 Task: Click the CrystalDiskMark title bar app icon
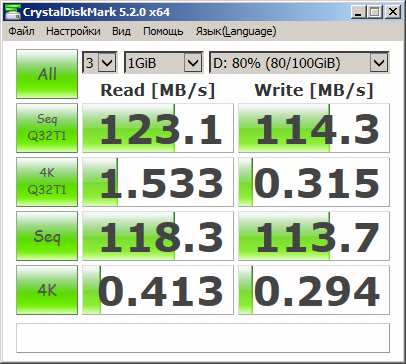12,13
